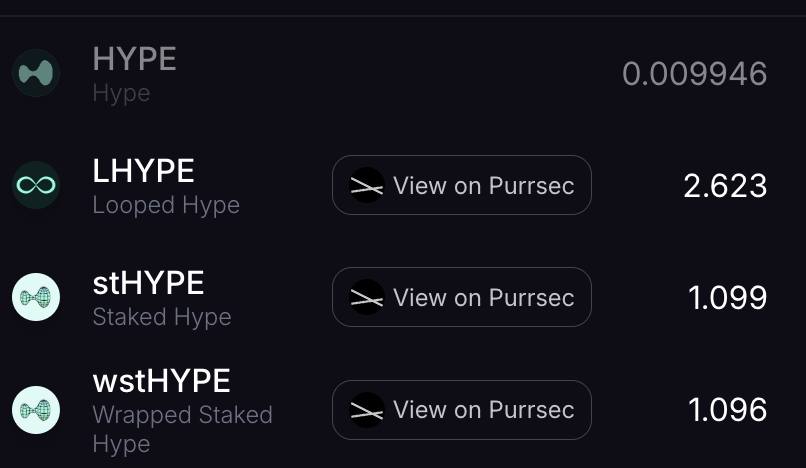The image size is (806, 468).
Task: Click Purrsec logo in wstHYPE row button
Action: [367, 410]
